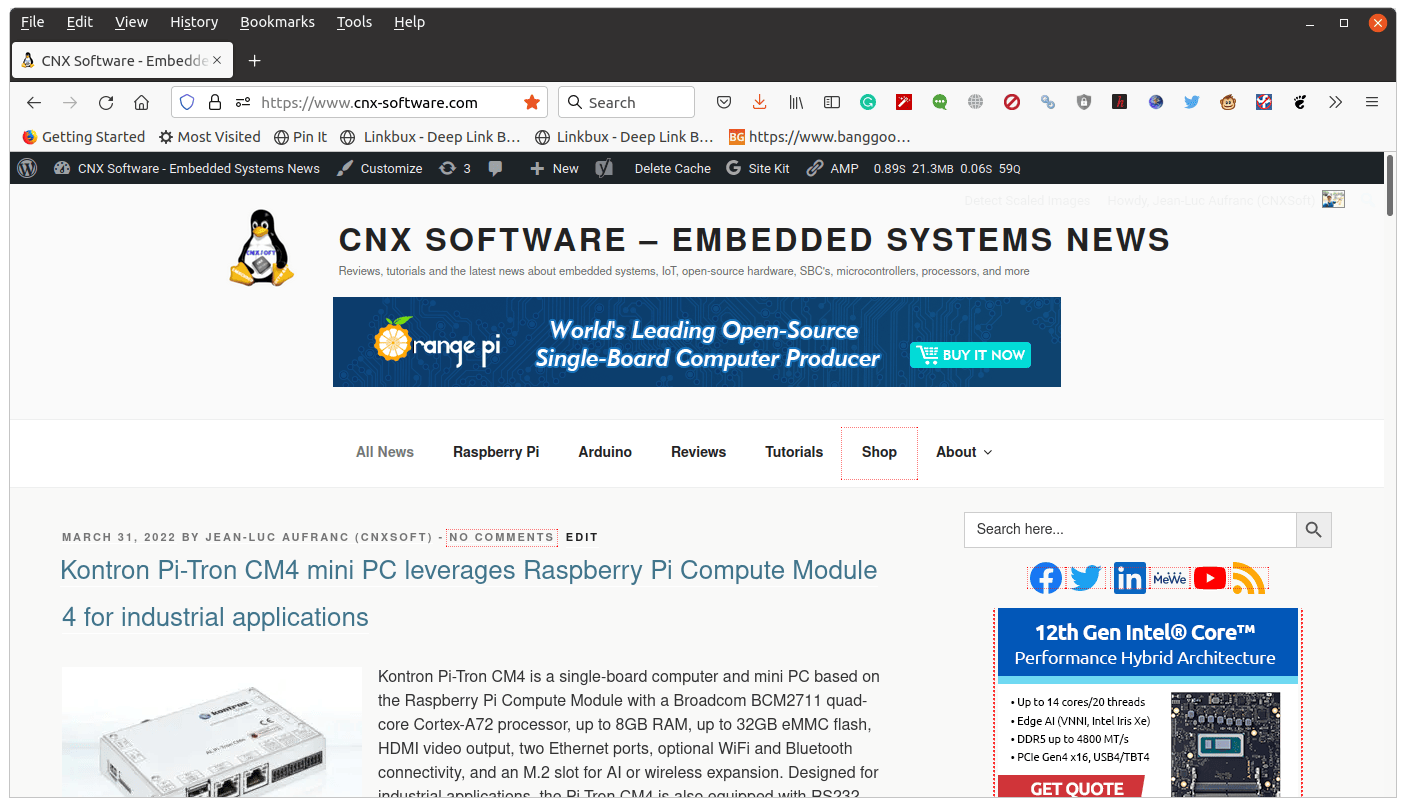The height and width of the screenshot is (807, 1406).
Task: Open the Tools menu
Action: coord(354,22)
